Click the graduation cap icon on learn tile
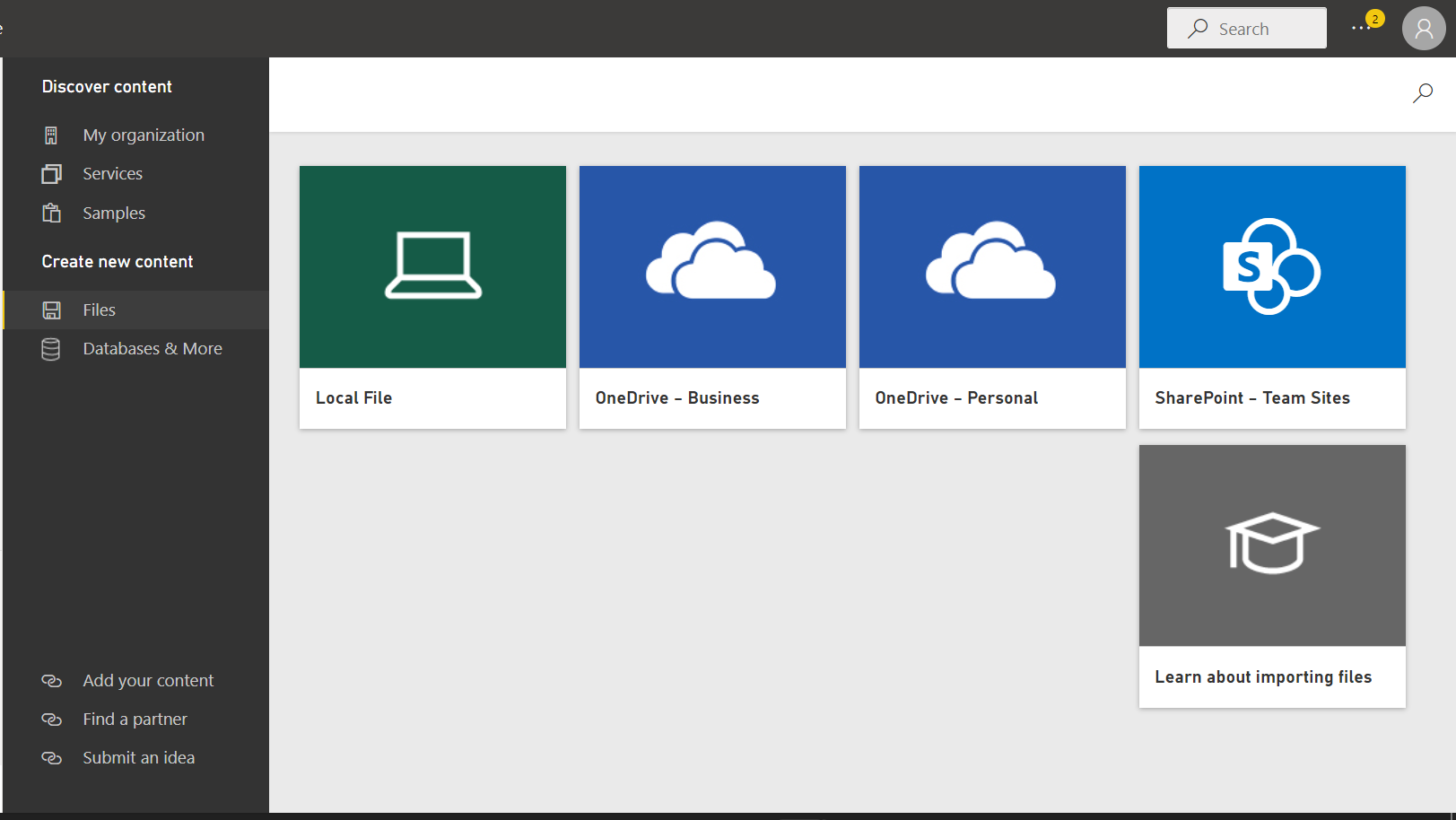The width and height of the screenshot is (1456, 820). [1272, 543]
